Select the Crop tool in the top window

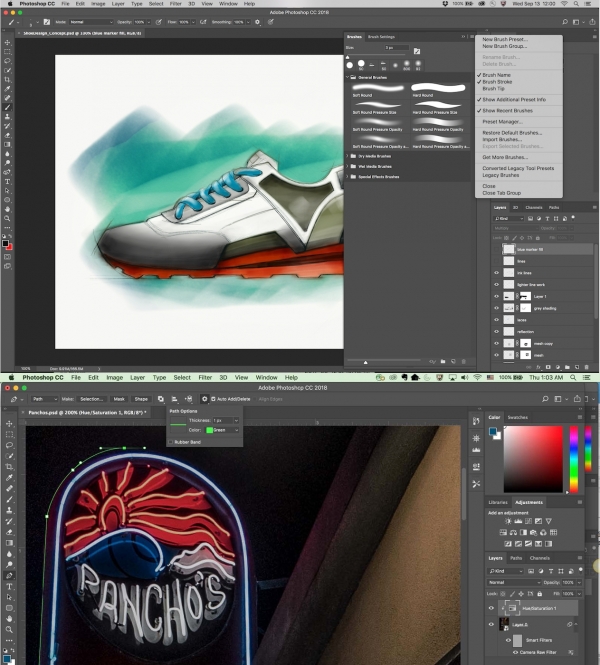click(8, 79)
